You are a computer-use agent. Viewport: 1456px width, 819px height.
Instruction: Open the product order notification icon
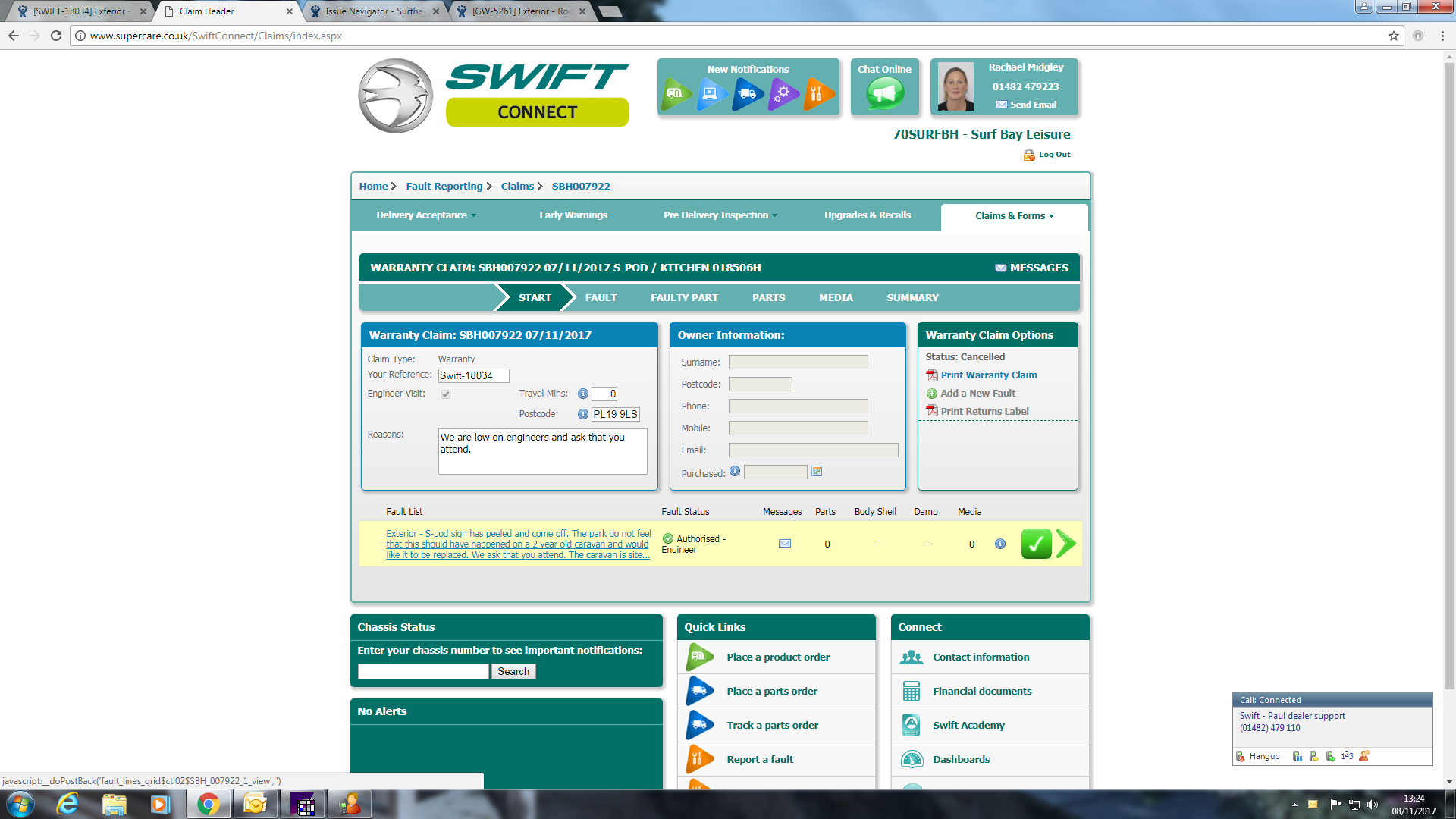coord(675,94)
